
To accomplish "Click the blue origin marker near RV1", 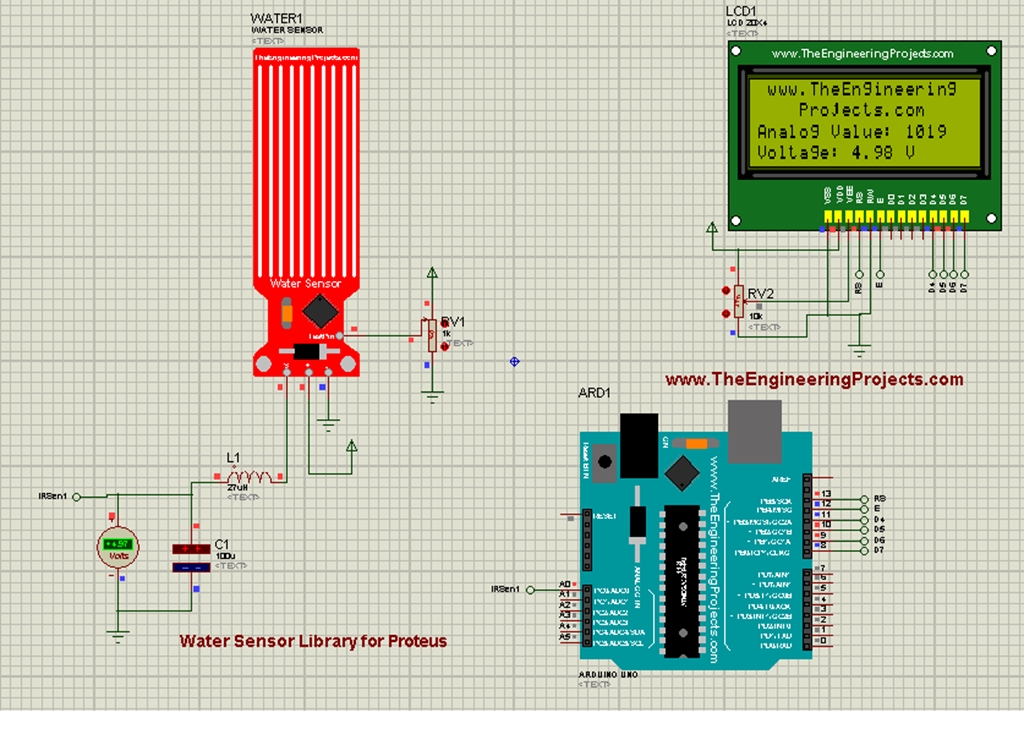I will pos(515,363).
